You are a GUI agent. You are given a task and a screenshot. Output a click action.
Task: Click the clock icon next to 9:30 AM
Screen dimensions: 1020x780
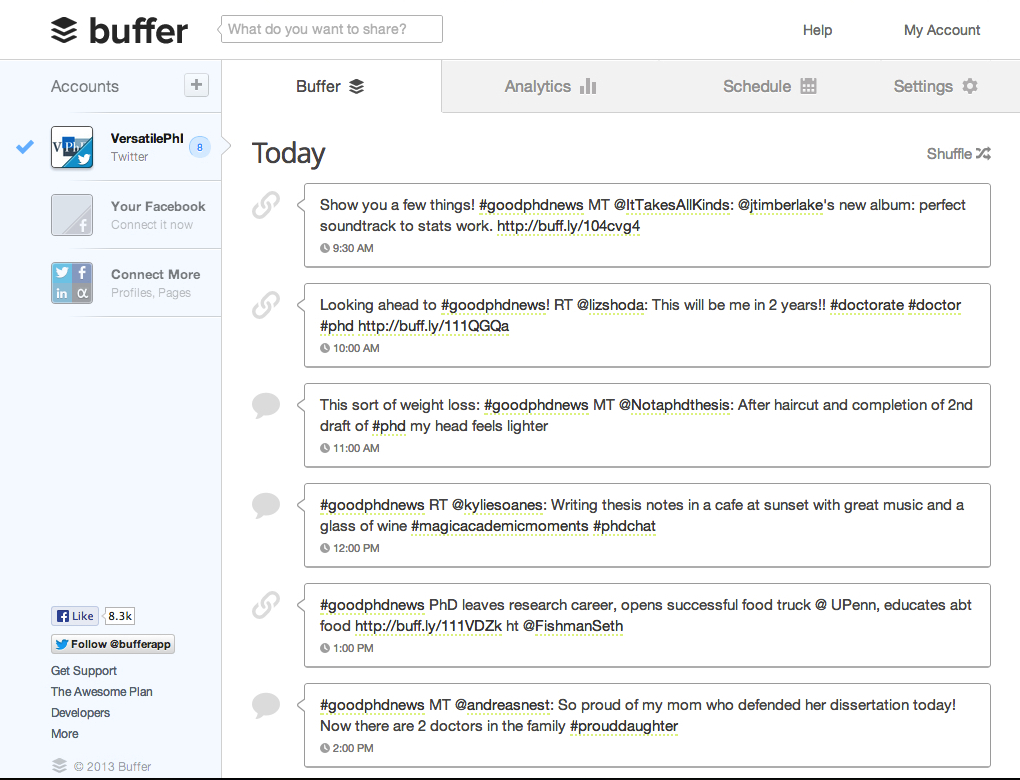point(325,248)
